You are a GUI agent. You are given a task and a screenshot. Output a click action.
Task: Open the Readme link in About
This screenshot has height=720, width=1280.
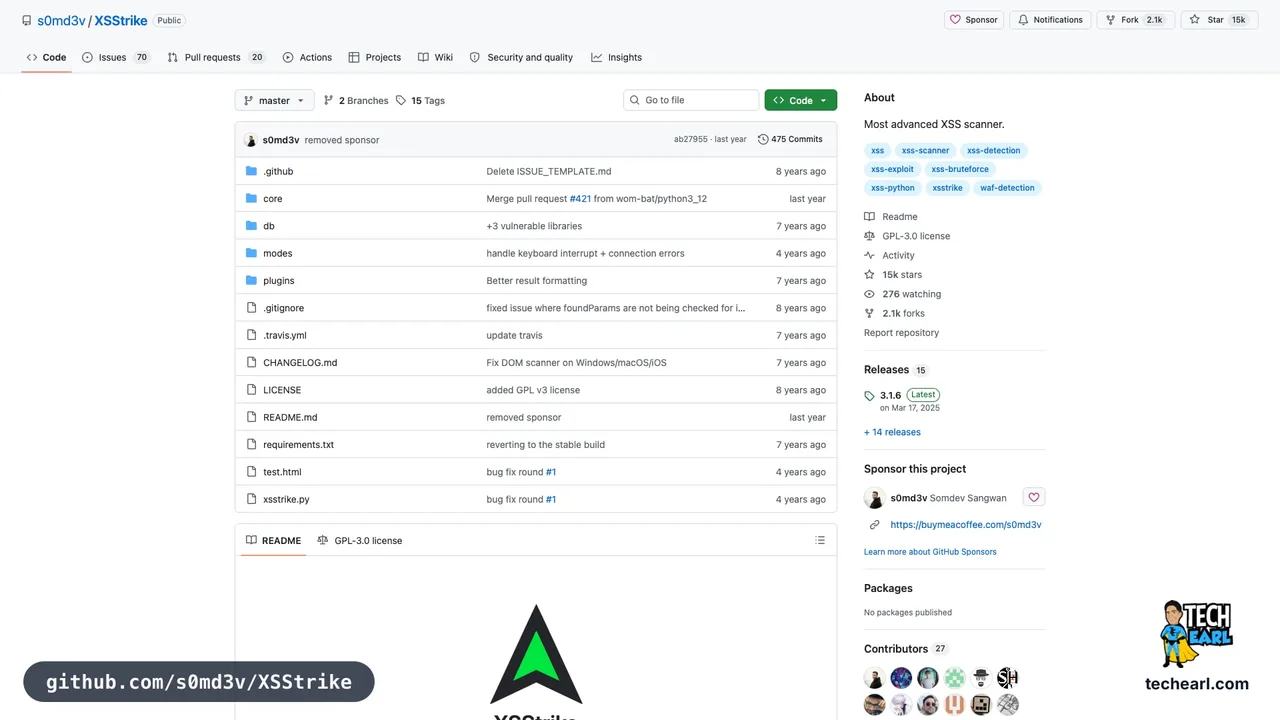click(891, 217)
